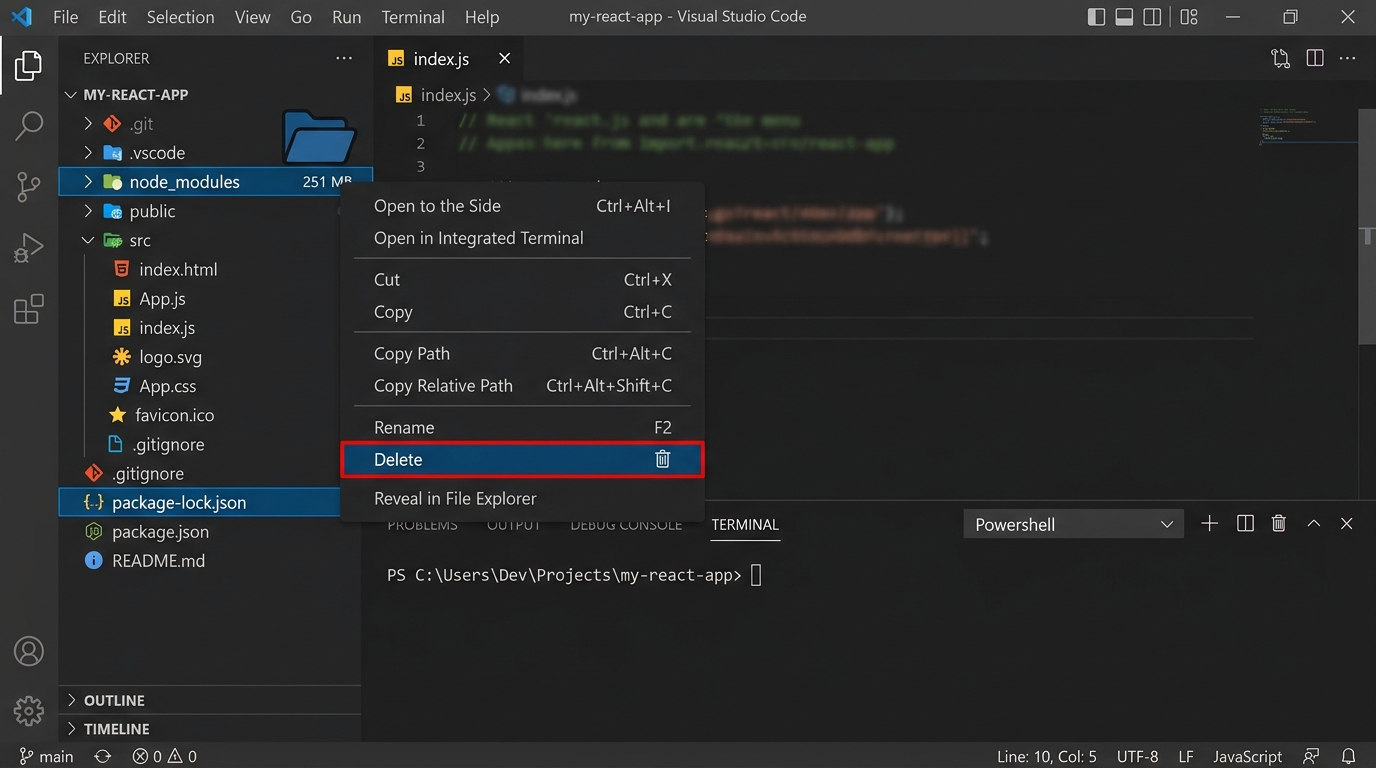Open the Run and Debug view
1376x768 pixels.
point(29,247)
